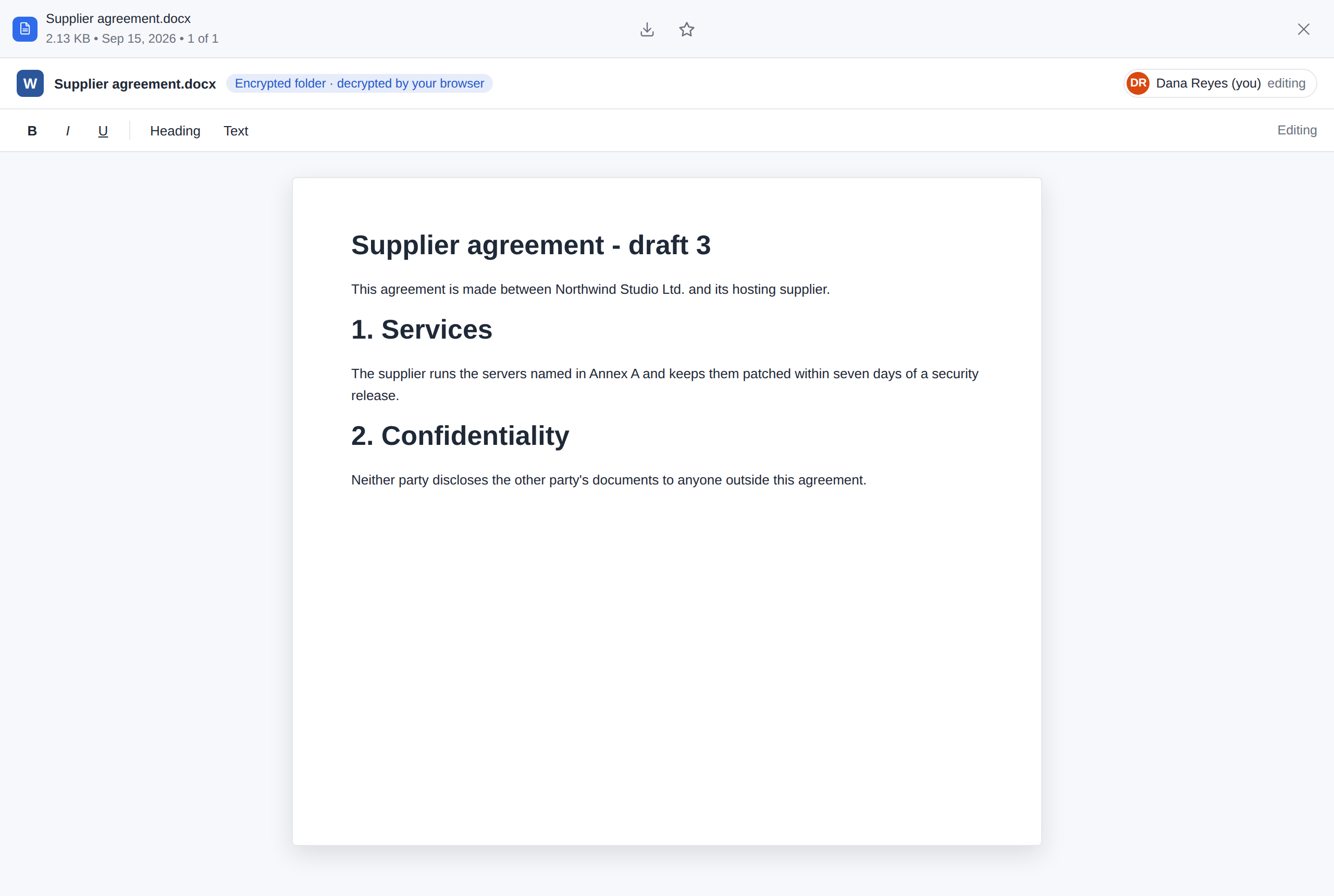Click the Word W app icon

pyautogui.click(x=30, y=83)
